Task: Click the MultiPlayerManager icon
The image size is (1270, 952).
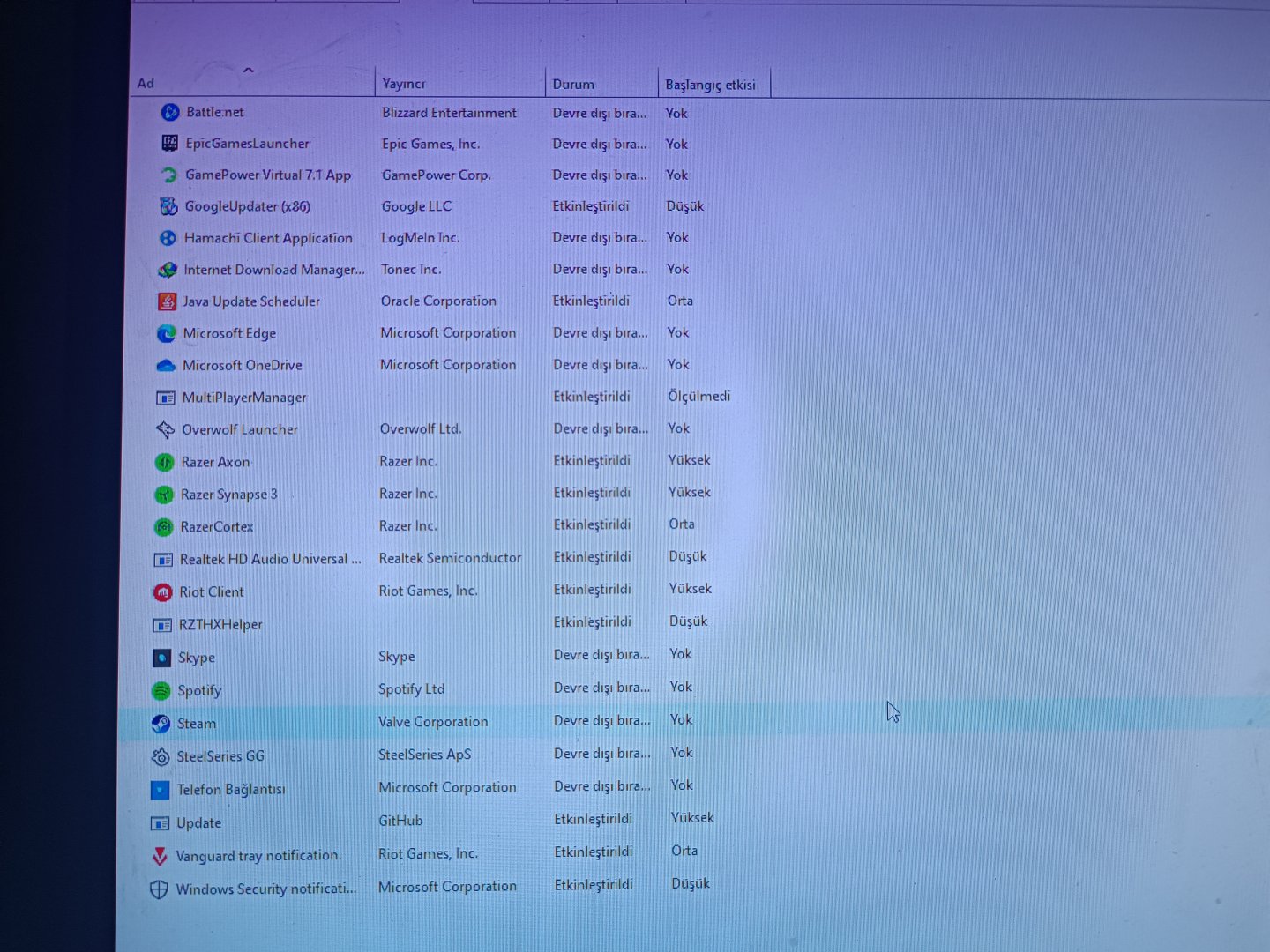Action: 165,398
